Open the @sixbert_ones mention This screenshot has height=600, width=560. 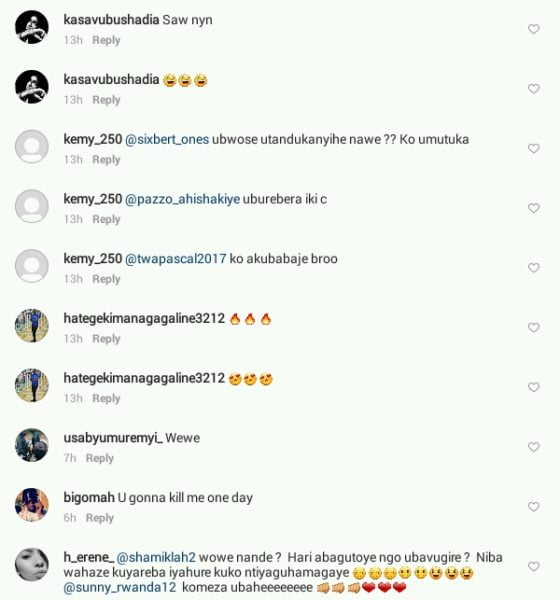167,139
